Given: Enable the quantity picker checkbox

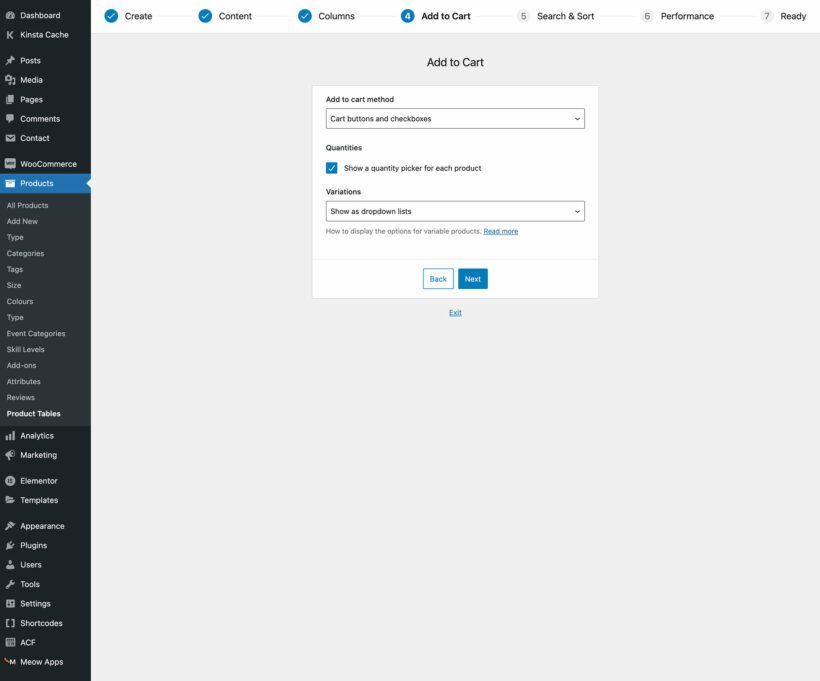Looking at the screenshot, I should pos(332,167).
